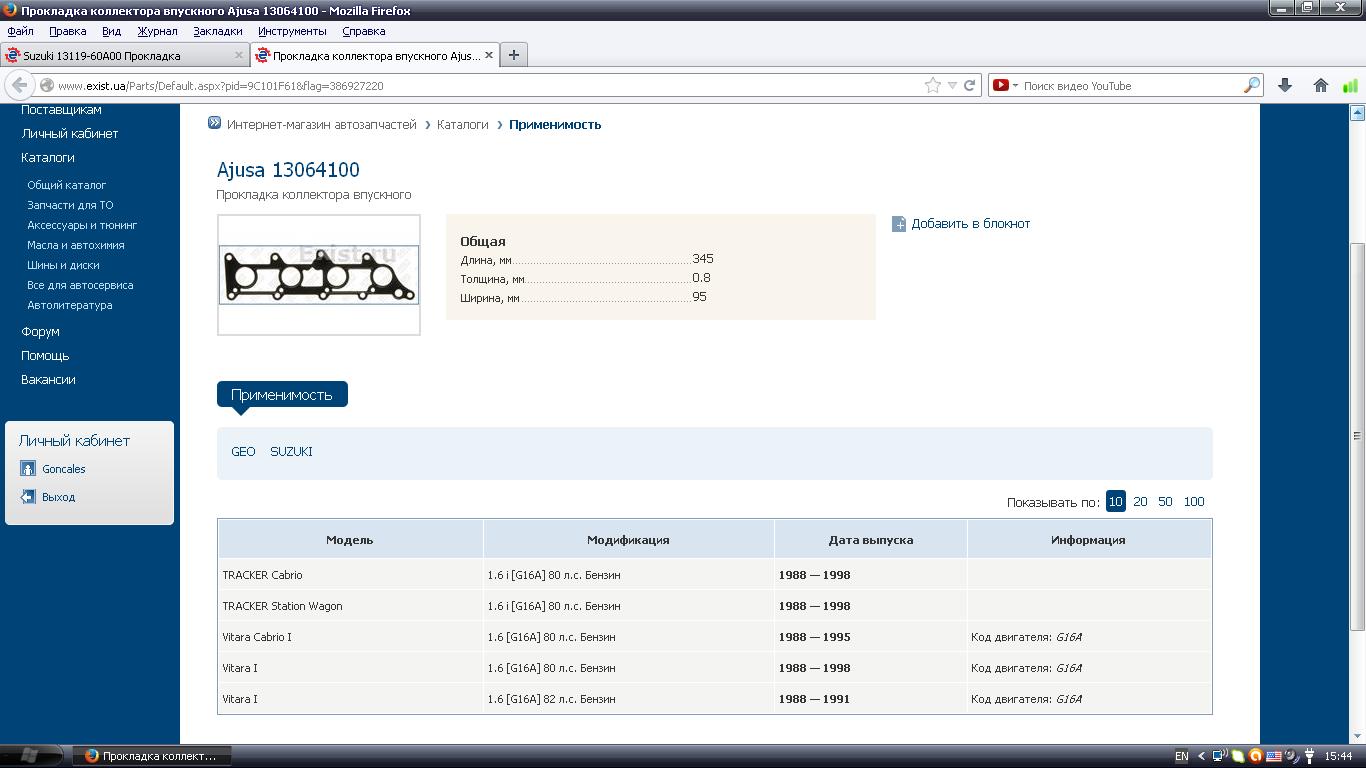
Task: Open the Закладки menu
Action: click(217, 31)
